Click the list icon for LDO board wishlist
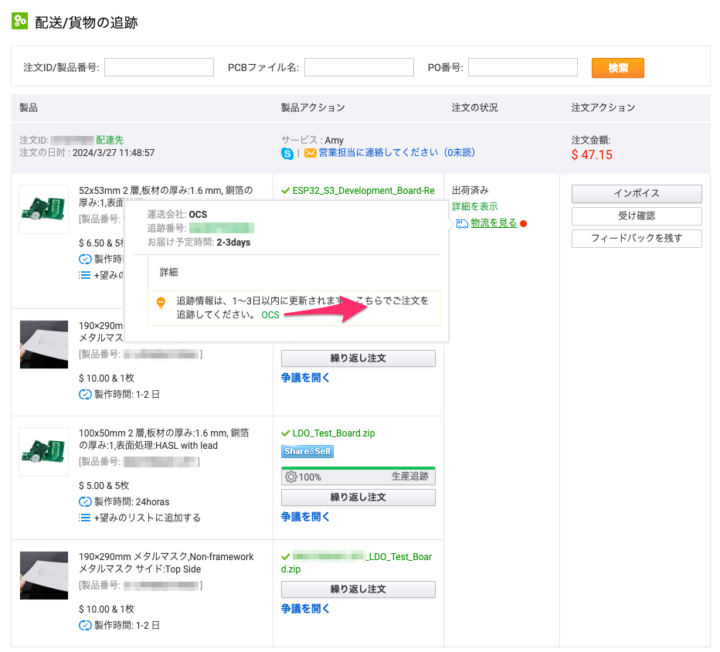This screenshot has height=652, width=720. 85,518
